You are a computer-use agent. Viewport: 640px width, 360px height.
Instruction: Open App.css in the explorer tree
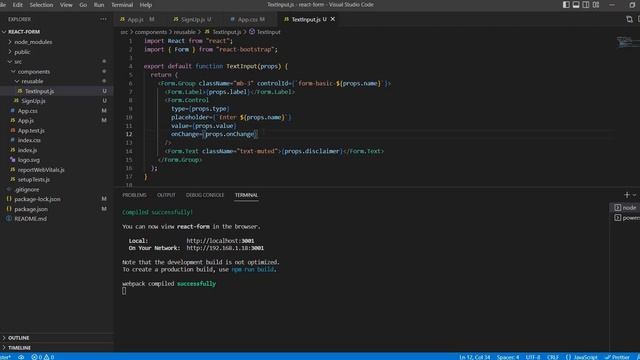point(57,111)
